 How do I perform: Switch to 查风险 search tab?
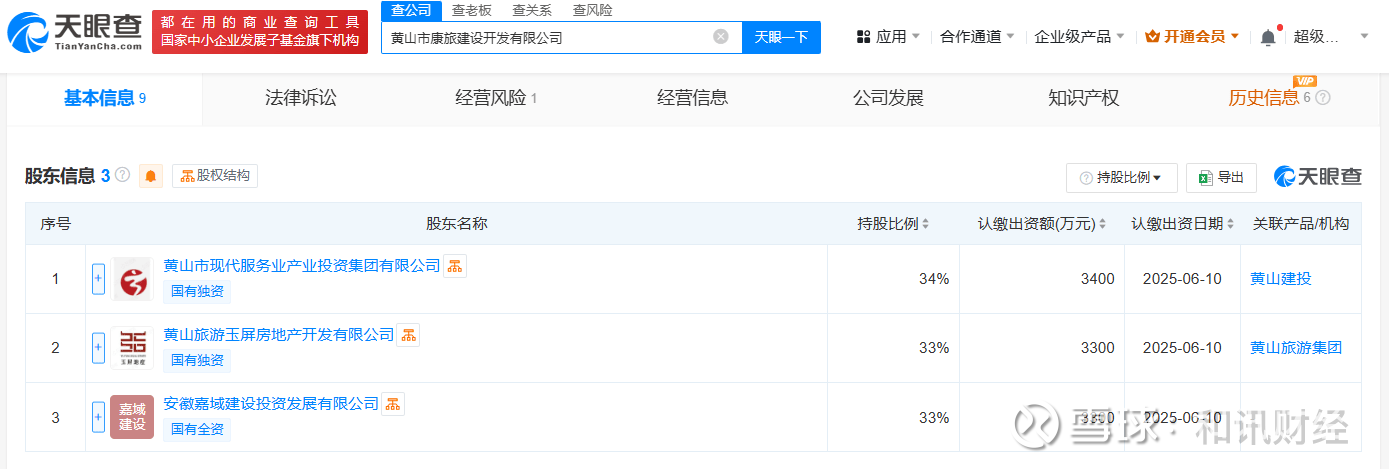[592, 10]
